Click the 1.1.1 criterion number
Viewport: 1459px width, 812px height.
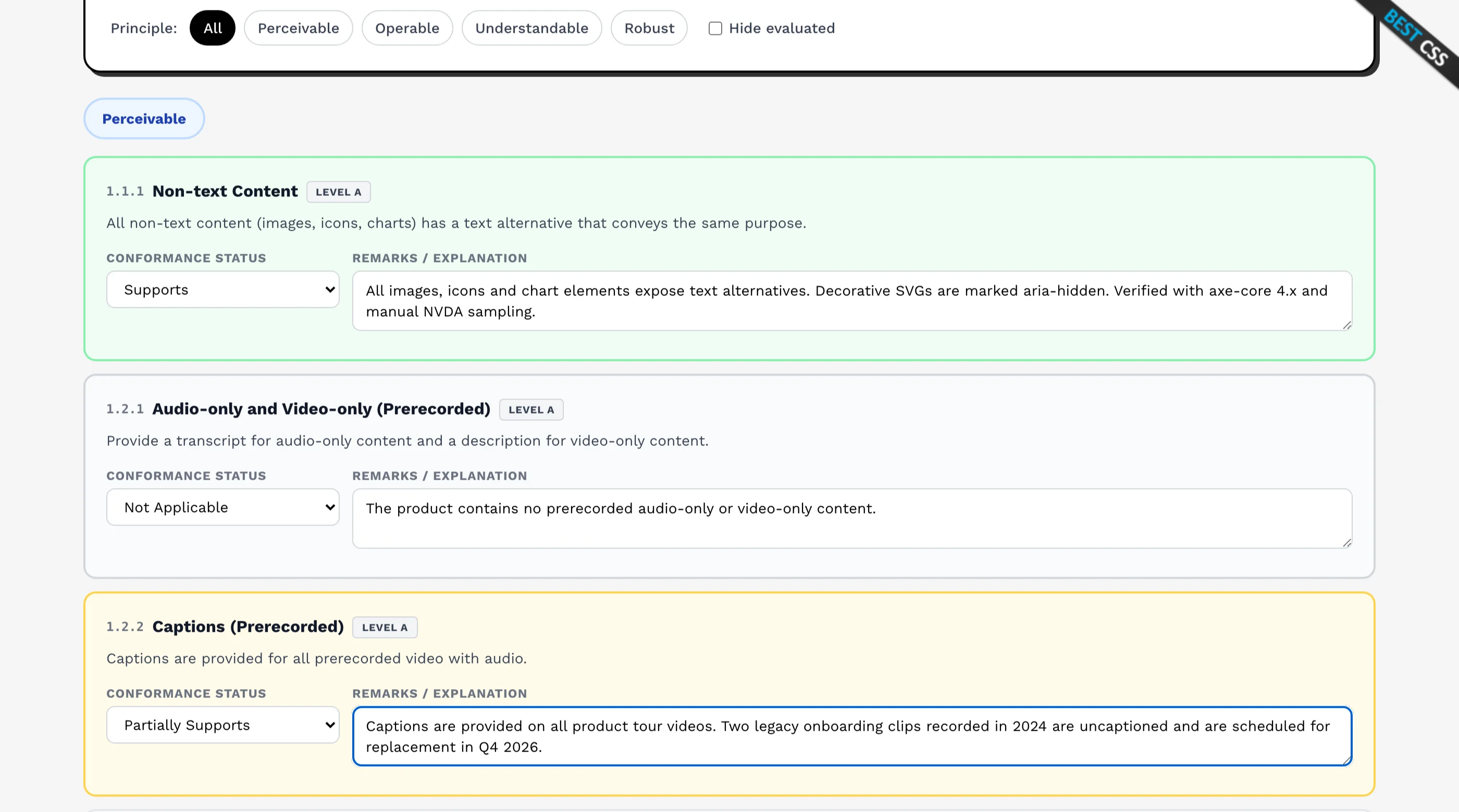click(125, 191)
